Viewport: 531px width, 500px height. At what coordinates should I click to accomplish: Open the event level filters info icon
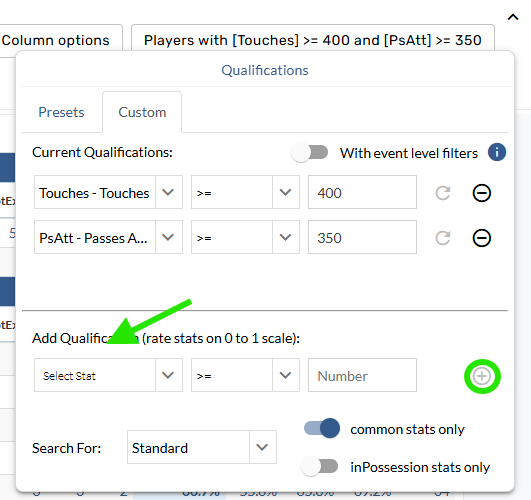497,152
